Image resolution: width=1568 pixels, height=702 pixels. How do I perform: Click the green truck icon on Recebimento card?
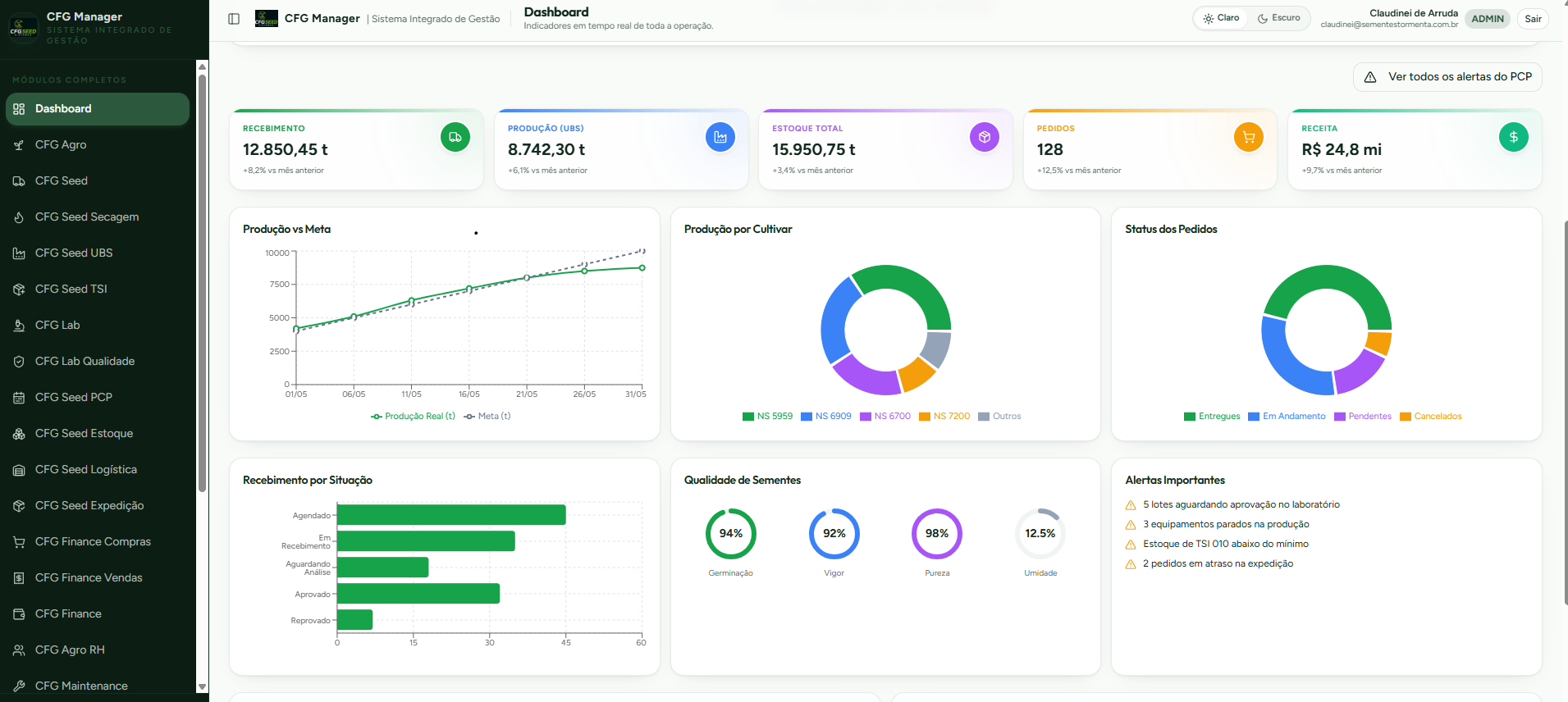pyautogui.click(x=455, y=137)
